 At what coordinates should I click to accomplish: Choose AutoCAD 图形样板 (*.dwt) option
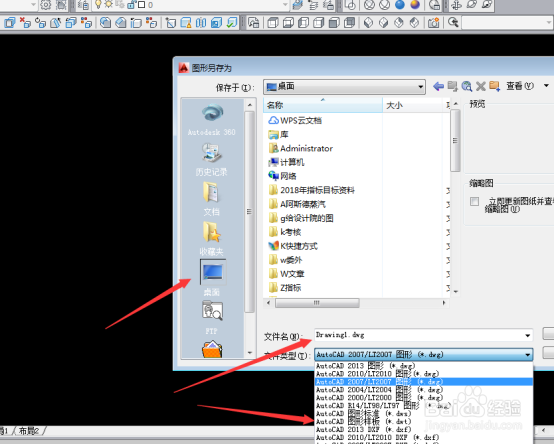coord(424,422)
